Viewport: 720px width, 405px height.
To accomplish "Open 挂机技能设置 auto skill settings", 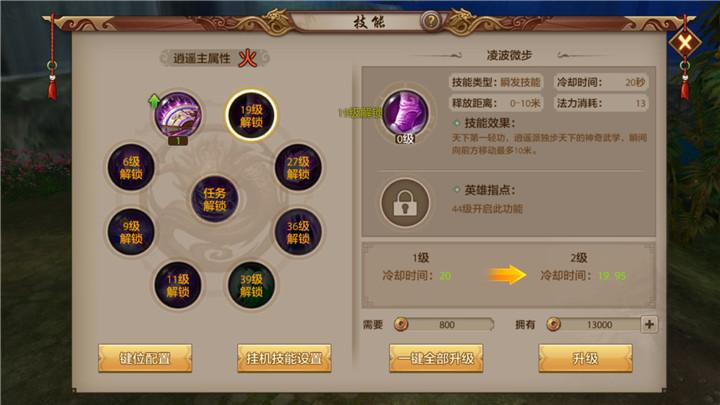I will [284, 358].
